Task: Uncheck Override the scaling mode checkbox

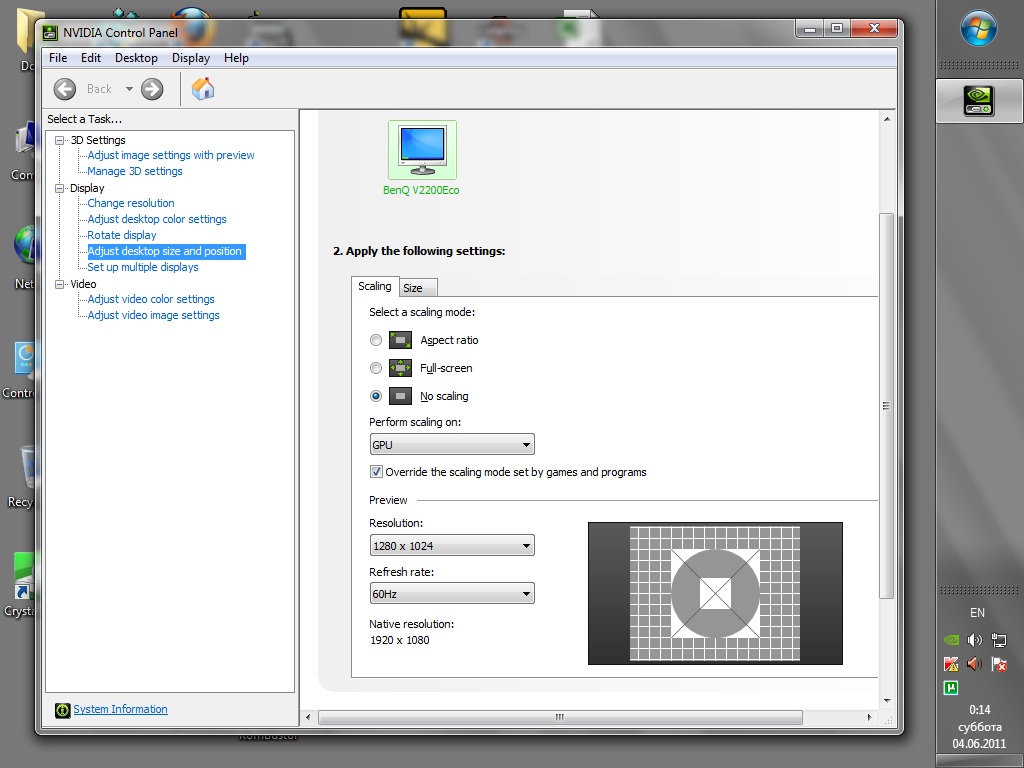Action: 377,472
